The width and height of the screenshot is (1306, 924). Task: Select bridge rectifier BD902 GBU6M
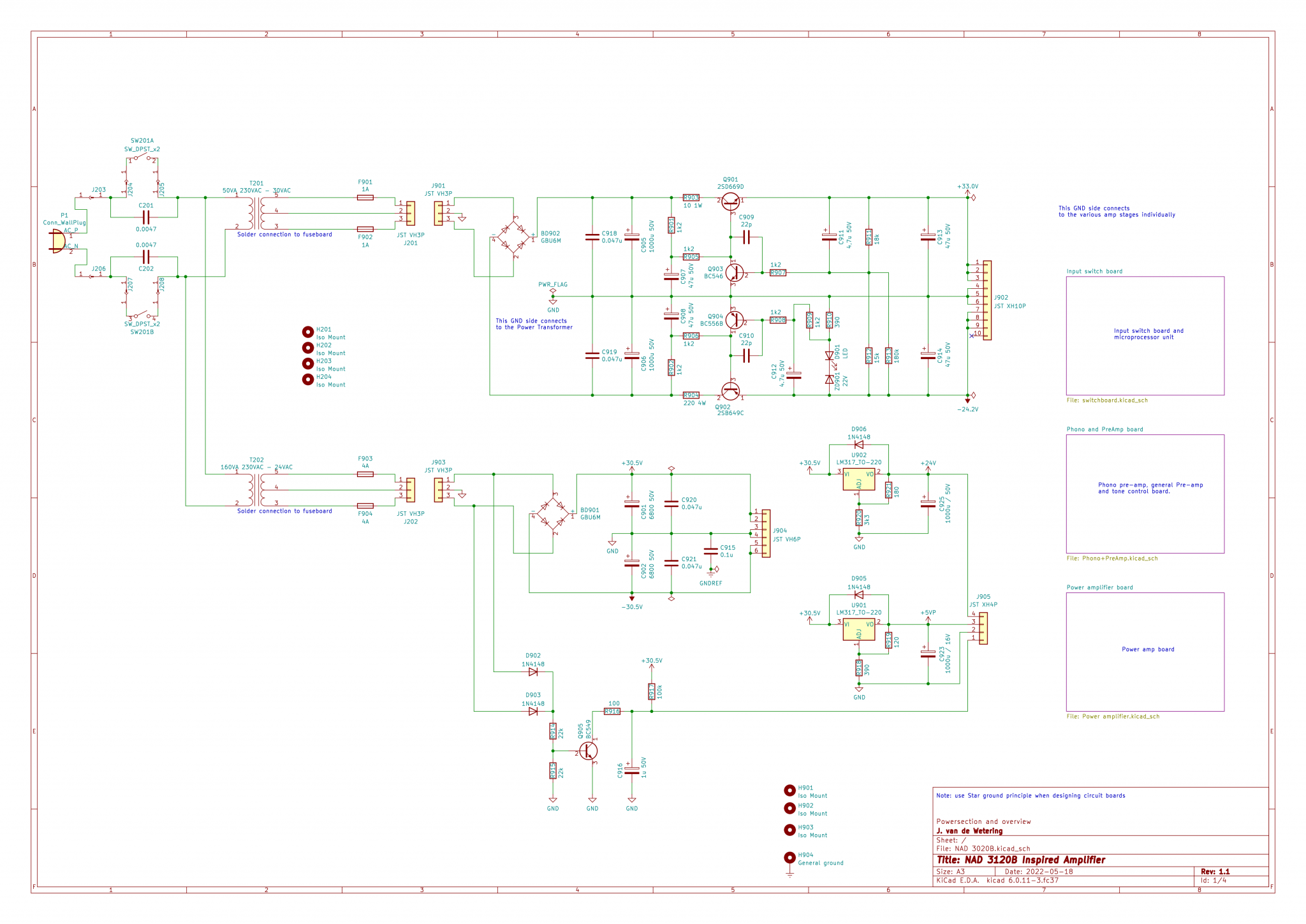[513, 237]
